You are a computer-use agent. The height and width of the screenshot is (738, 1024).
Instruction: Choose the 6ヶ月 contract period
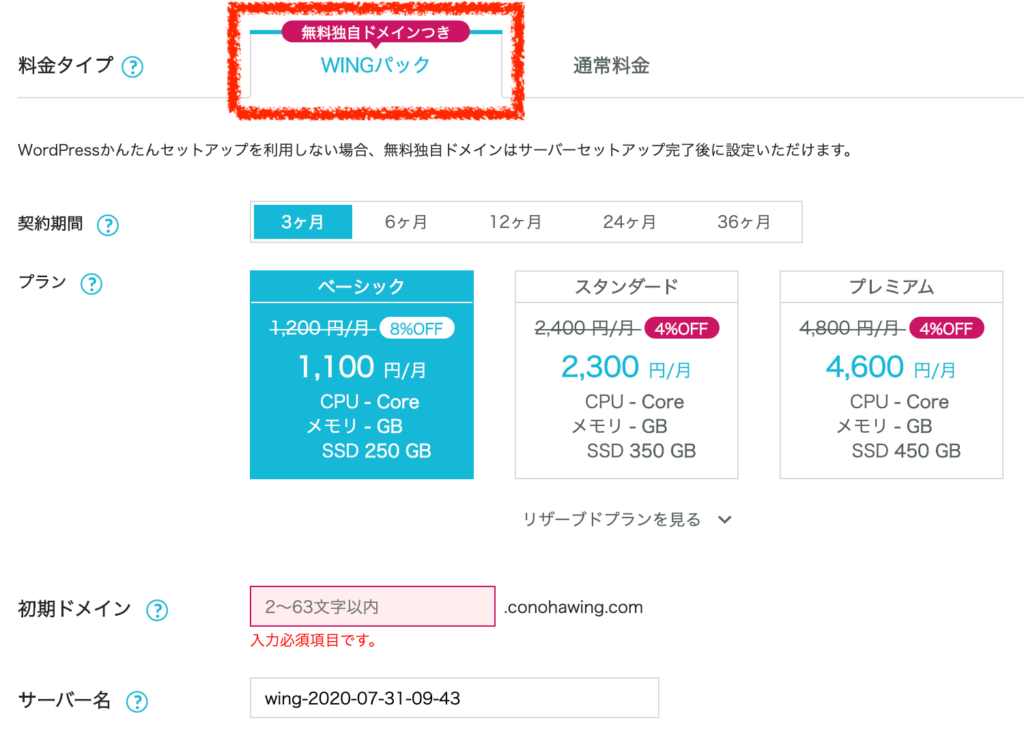pos(406,222)
